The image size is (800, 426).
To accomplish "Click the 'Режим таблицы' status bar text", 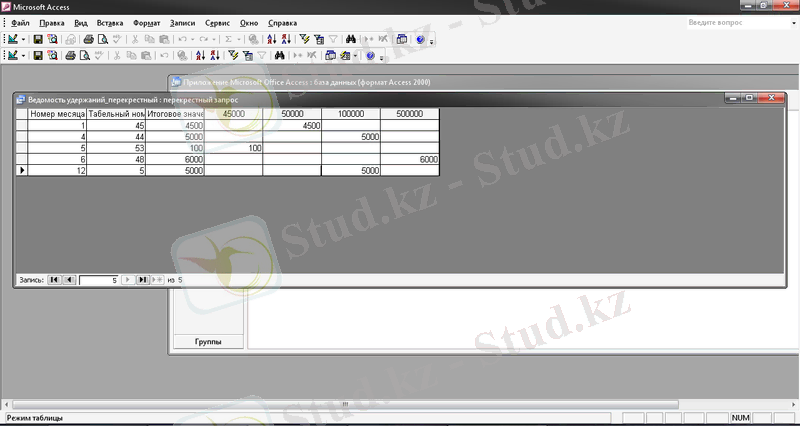I will pos(35,418).
